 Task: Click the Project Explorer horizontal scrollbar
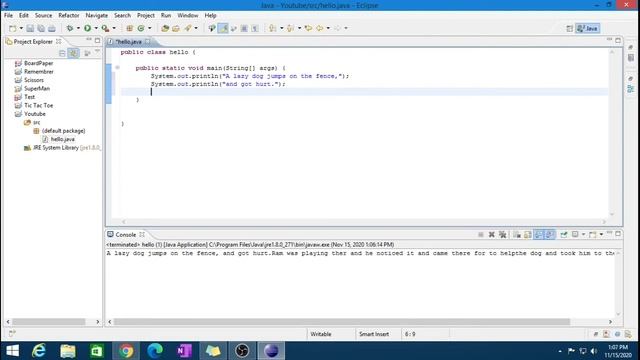(x=49, y=322)
